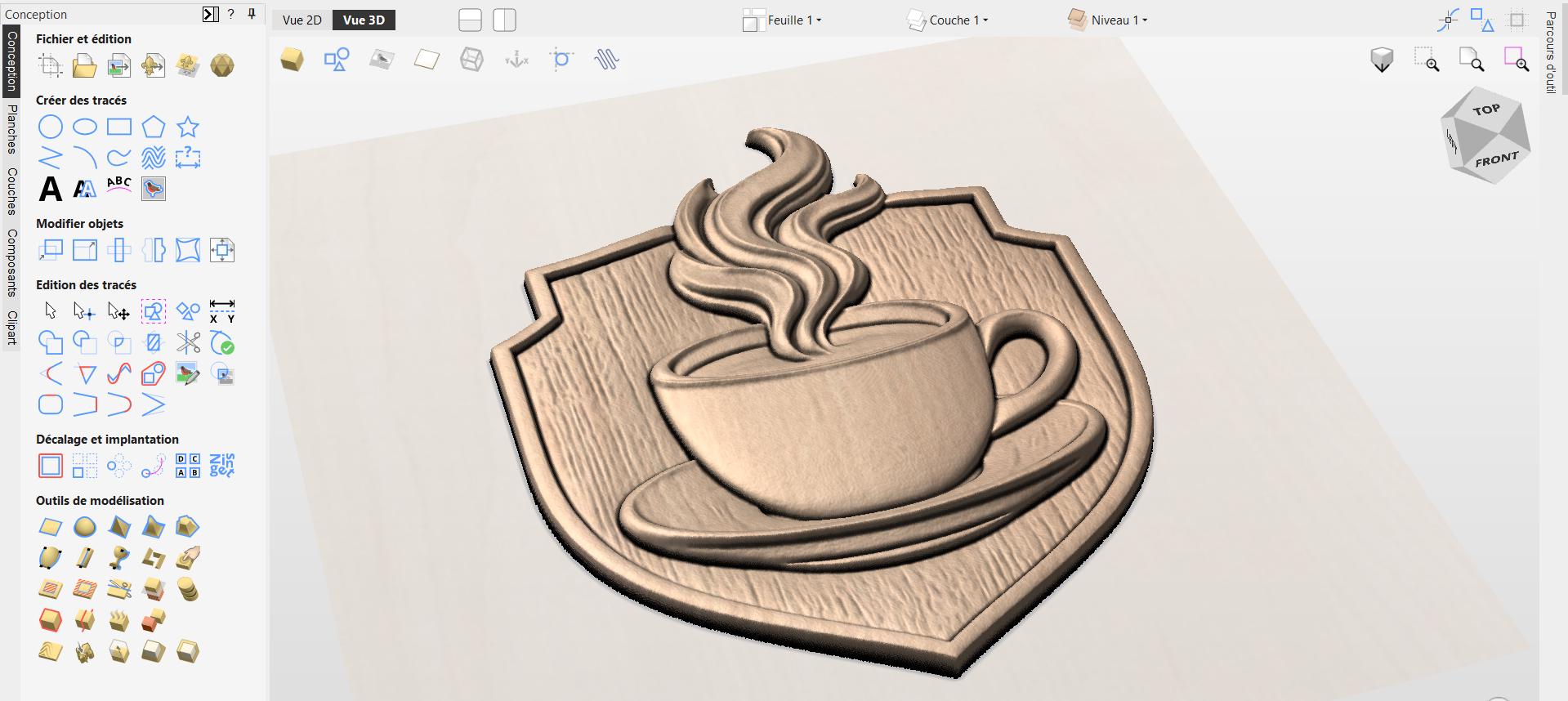Click the stacked coins bake component tool

coord(188,589)
